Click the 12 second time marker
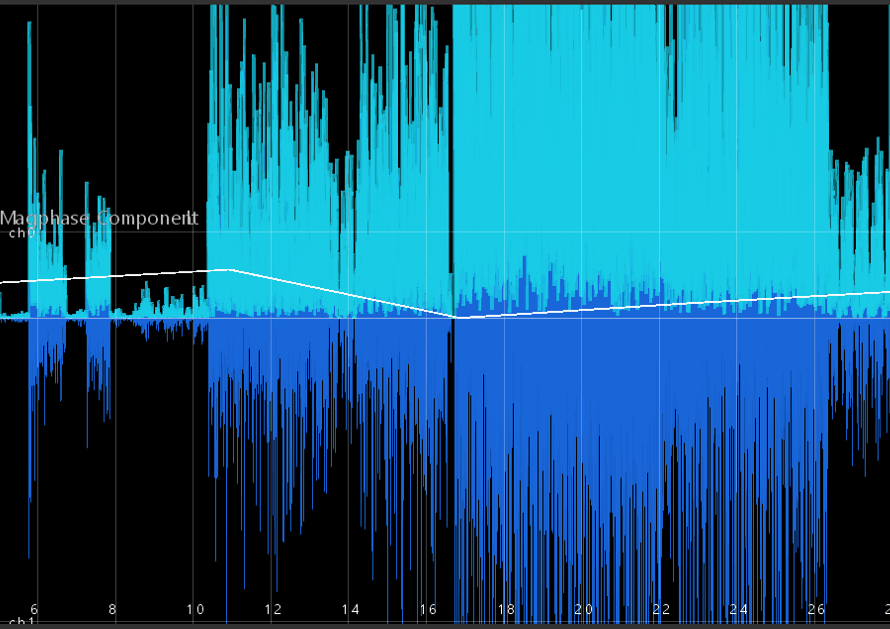This screenshot has height=629, width=890. [273, 609]
